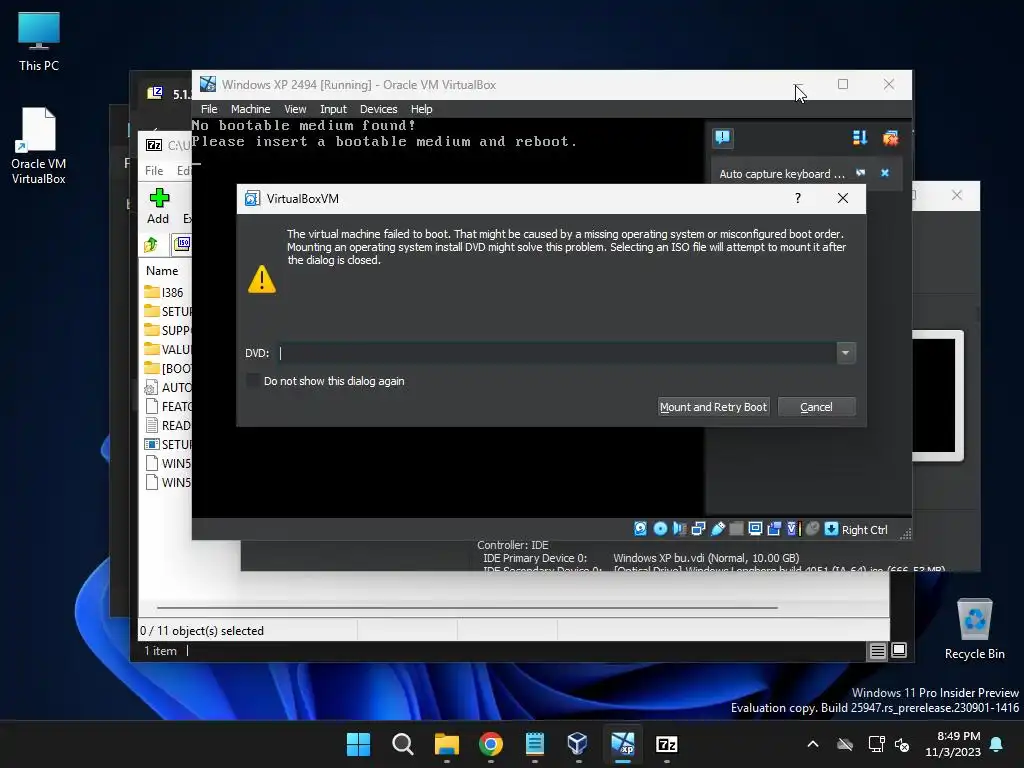Click the mouse integration status icon
Screen dimensions: 1024x768
click(x=812, y=528)
